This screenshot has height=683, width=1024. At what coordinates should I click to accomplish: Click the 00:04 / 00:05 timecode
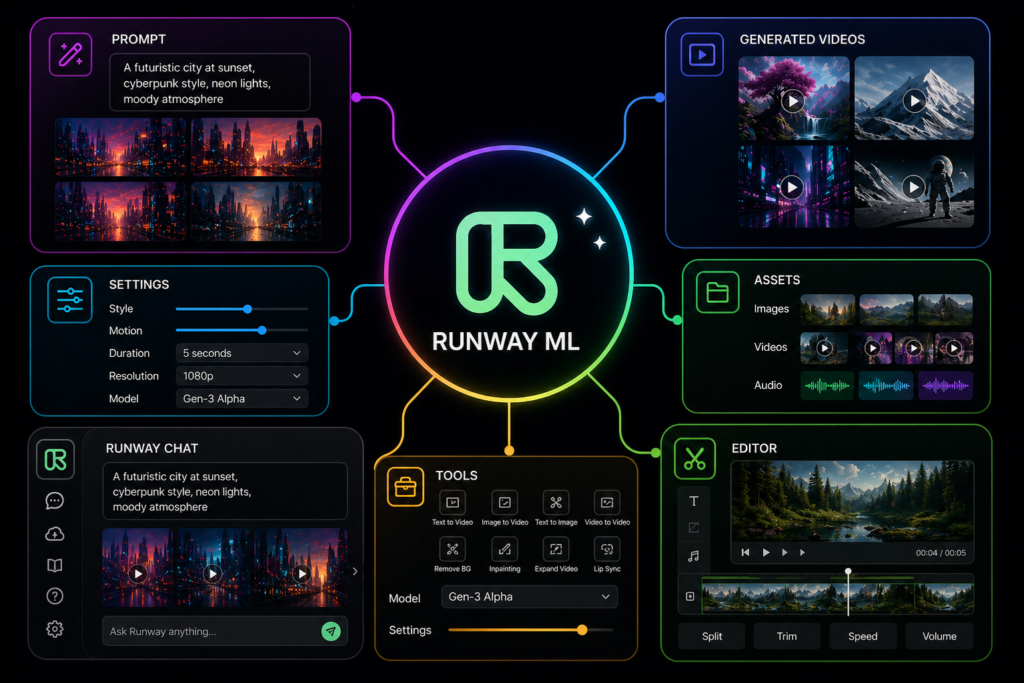click(x=940, y=553)
